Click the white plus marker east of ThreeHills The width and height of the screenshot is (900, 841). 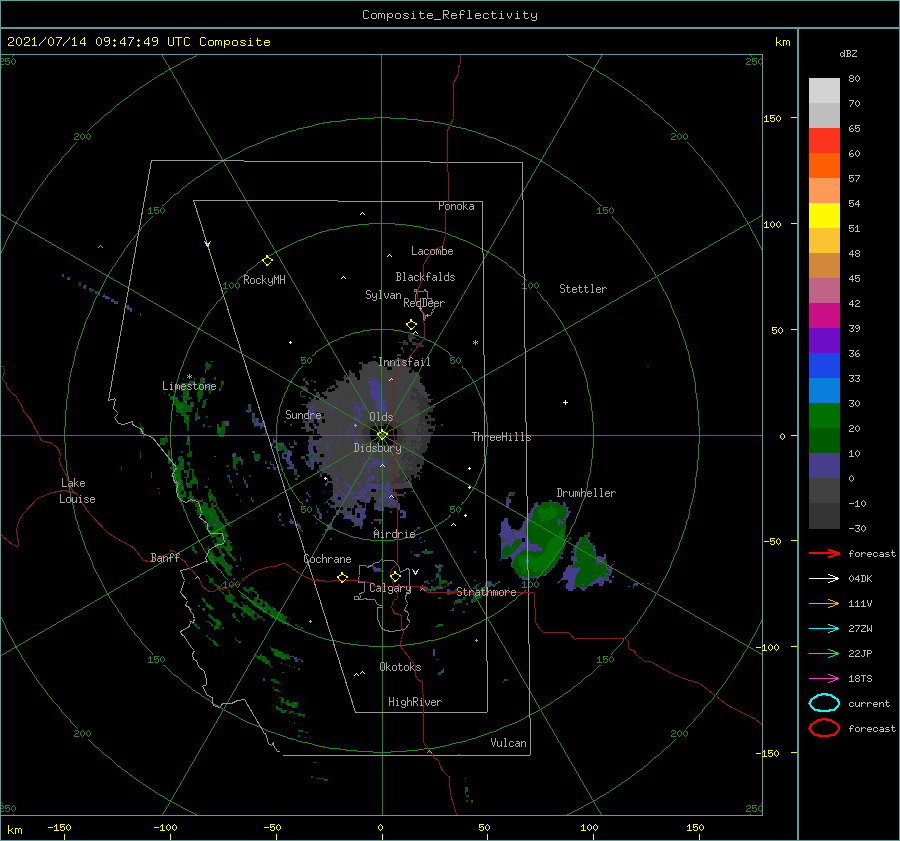point(565,402)
